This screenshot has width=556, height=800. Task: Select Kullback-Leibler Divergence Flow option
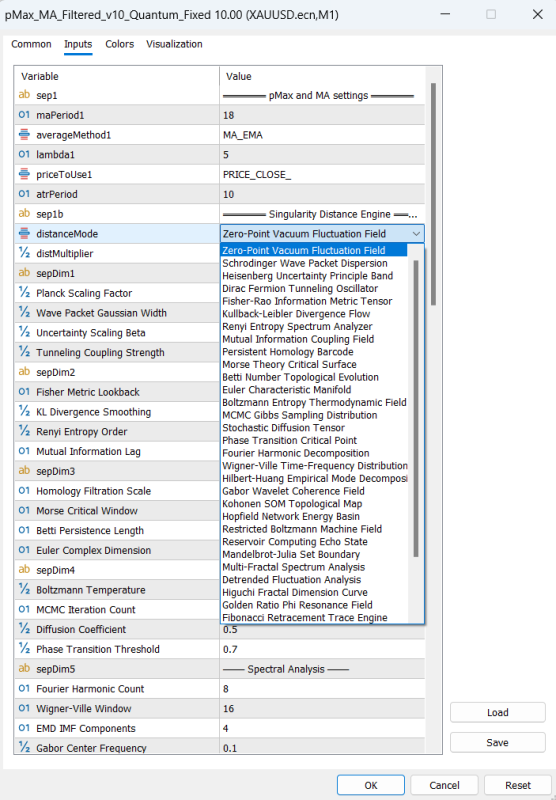coord(296,314)
